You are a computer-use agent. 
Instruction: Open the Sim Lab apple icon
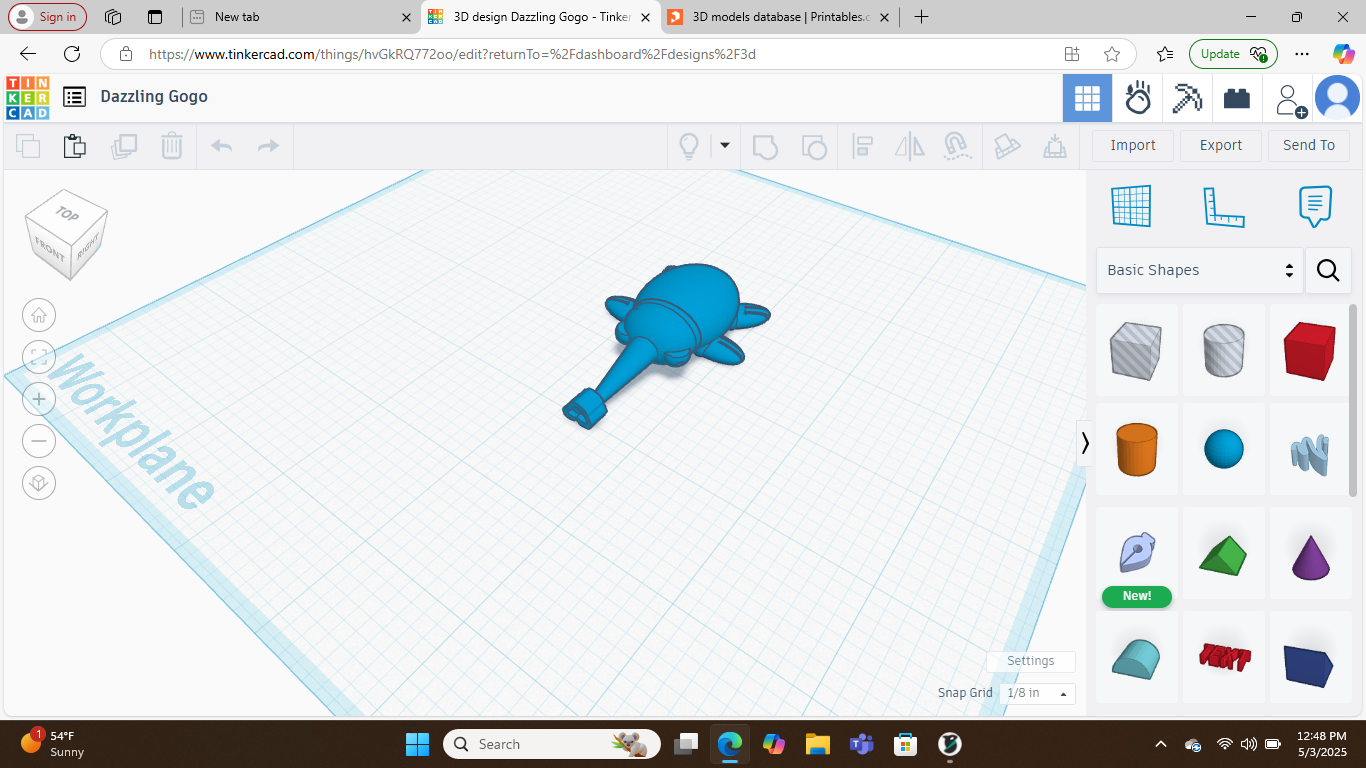[x=1137, y=98]
